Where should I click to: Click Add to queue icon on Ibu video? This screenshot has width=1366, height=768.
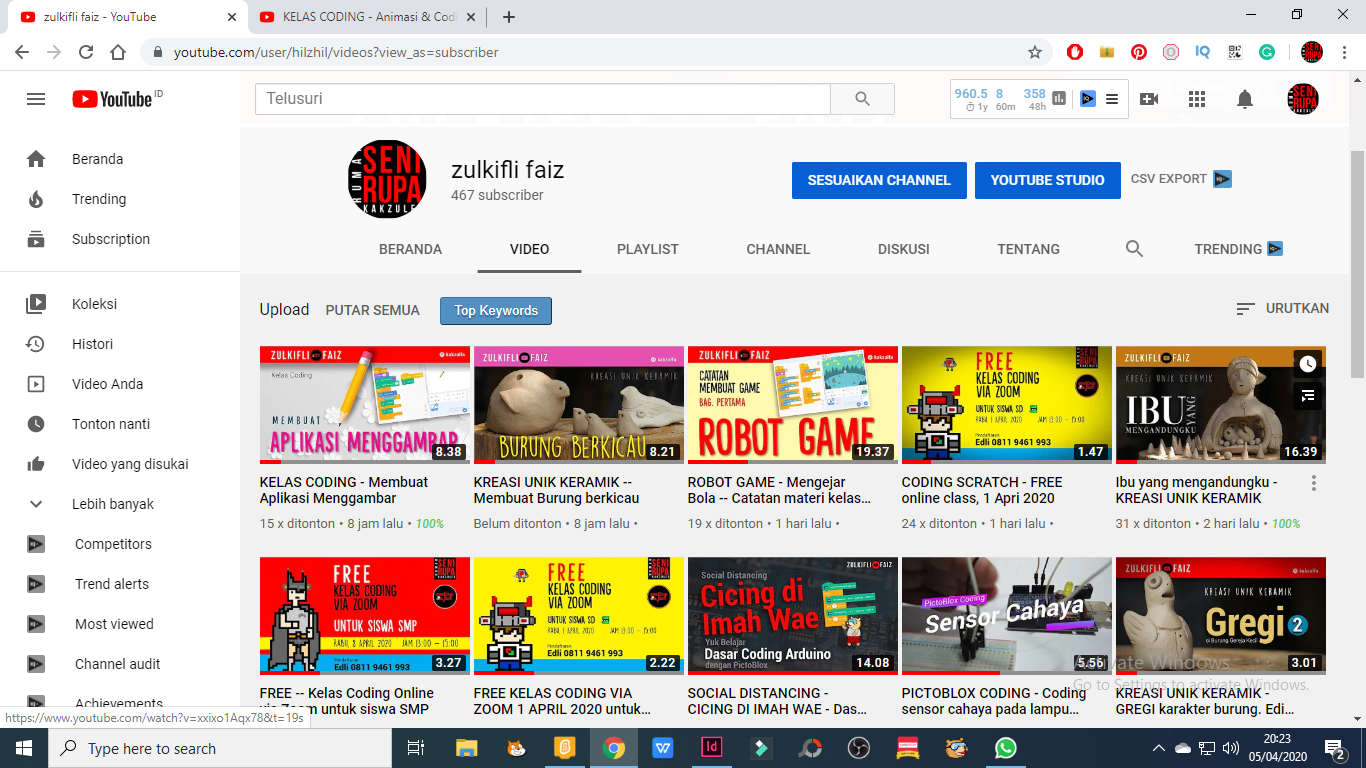point(1308,396)
